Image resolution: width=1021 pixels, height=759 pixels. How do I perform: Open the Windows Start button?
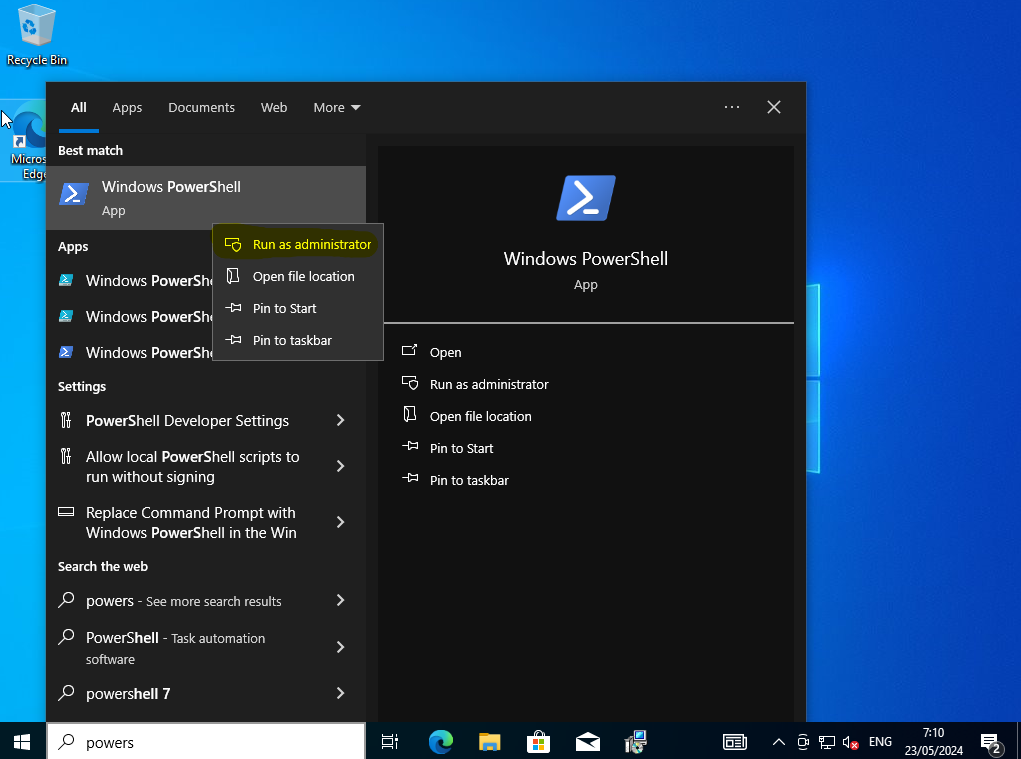(22, 741)
